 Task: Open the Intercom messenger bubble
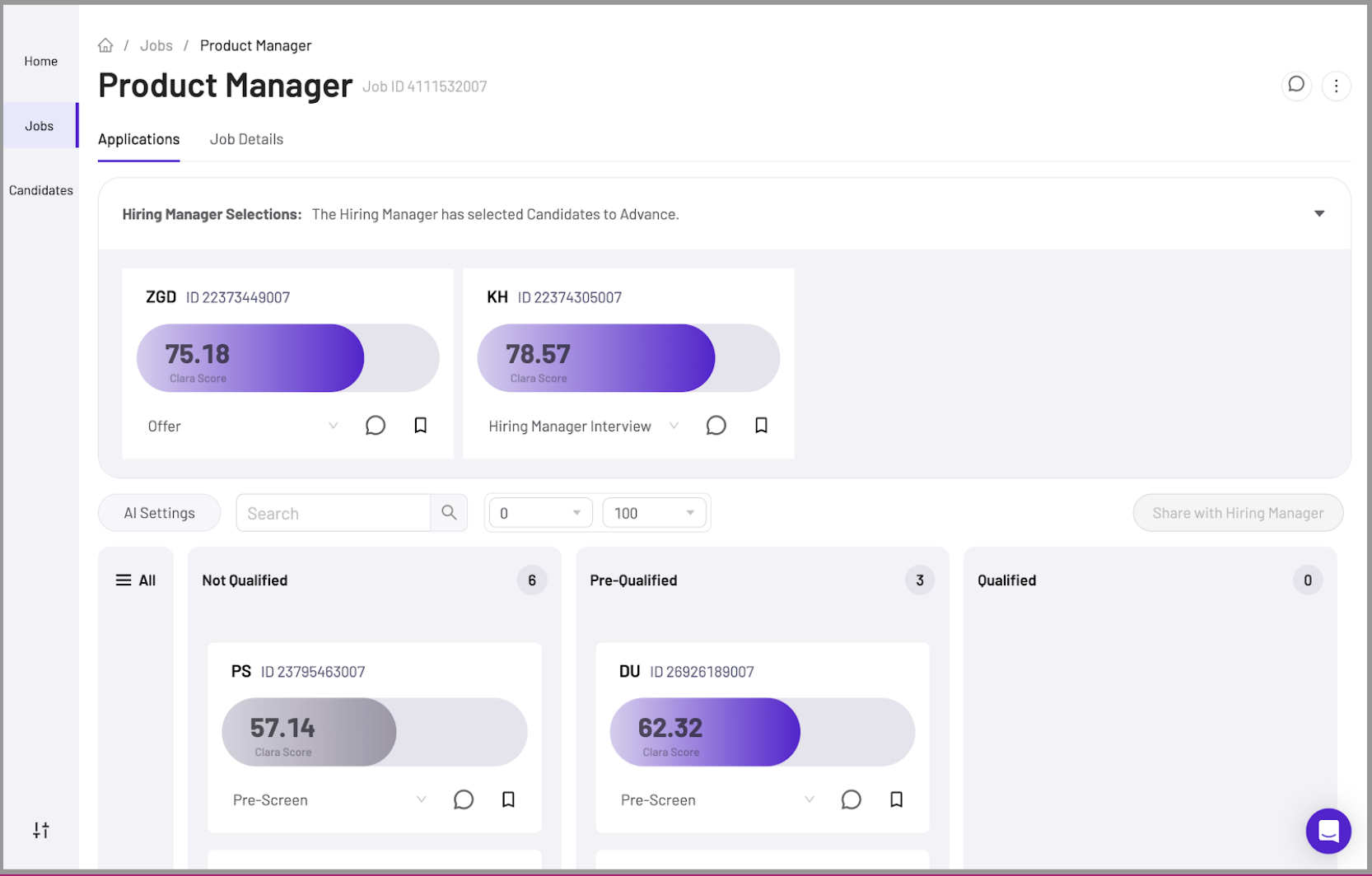point(1327,832)
